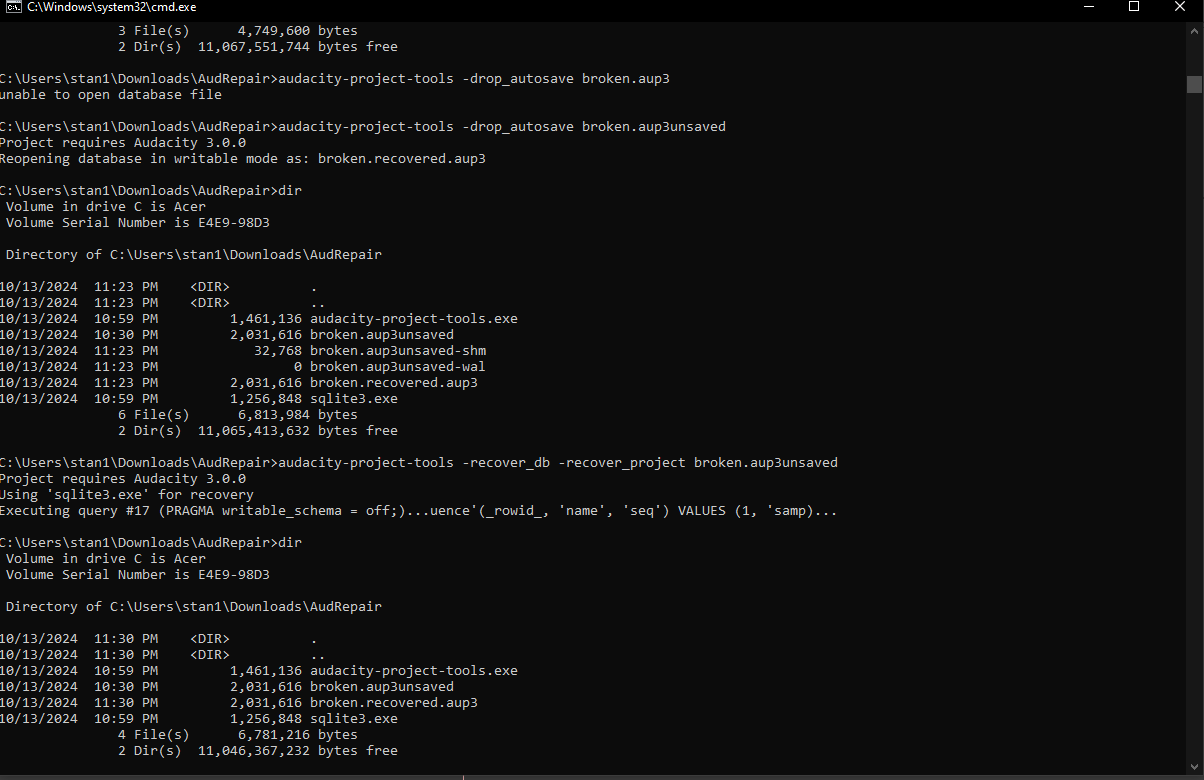Minimize the Command Prompt window
The image size is (1204, 780).
1088,7
